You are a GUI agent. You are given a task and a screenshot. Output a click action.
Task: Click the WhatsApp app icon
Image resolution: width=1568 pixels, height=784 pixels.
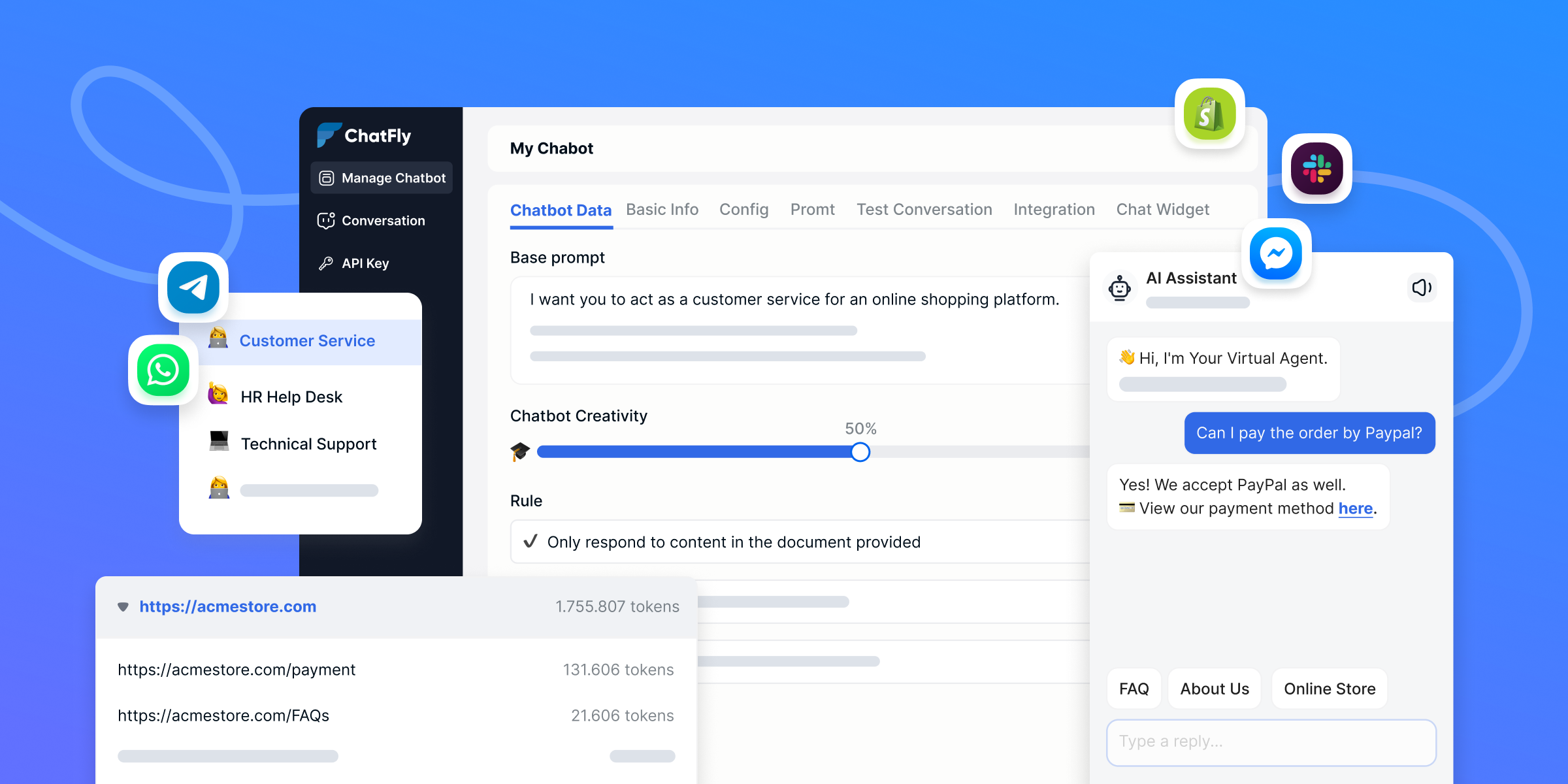coord(163,370)
